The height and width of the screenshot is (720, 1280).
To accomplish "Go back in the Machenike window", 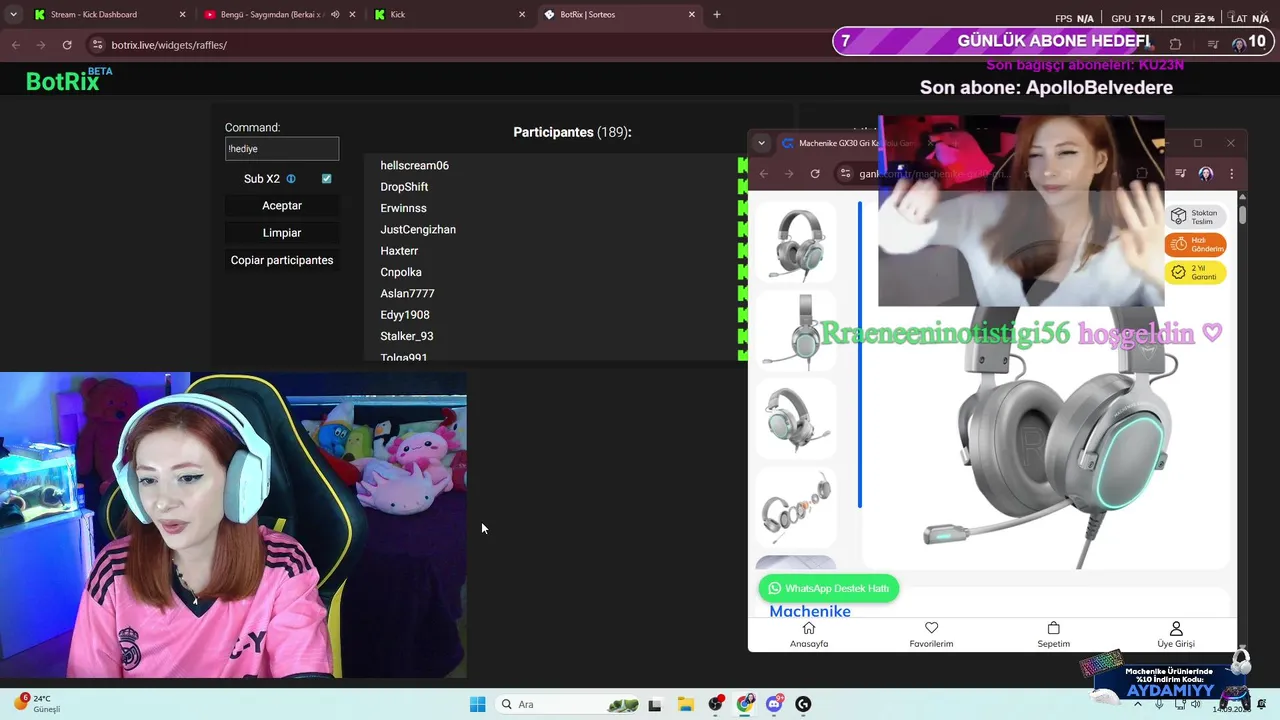I will [764, 174].
